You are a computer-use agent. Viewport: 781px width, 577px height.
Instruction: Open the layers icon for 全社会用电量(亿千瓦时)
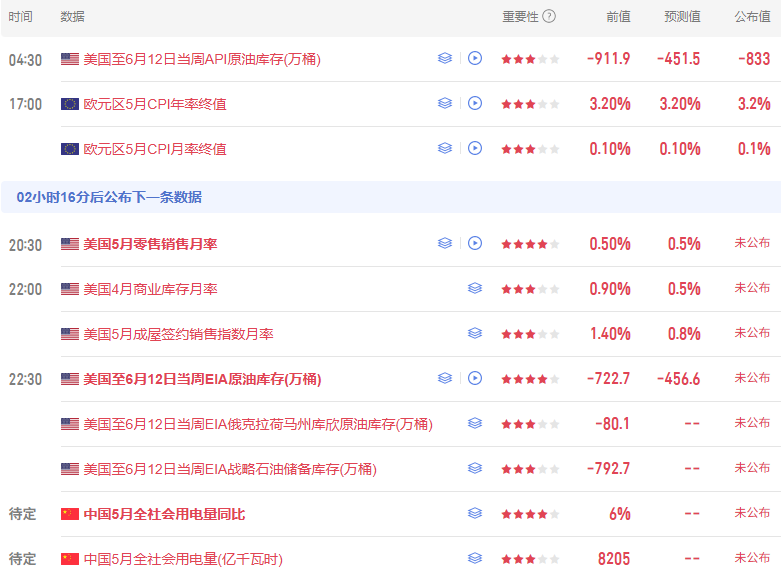click(475, 558)
